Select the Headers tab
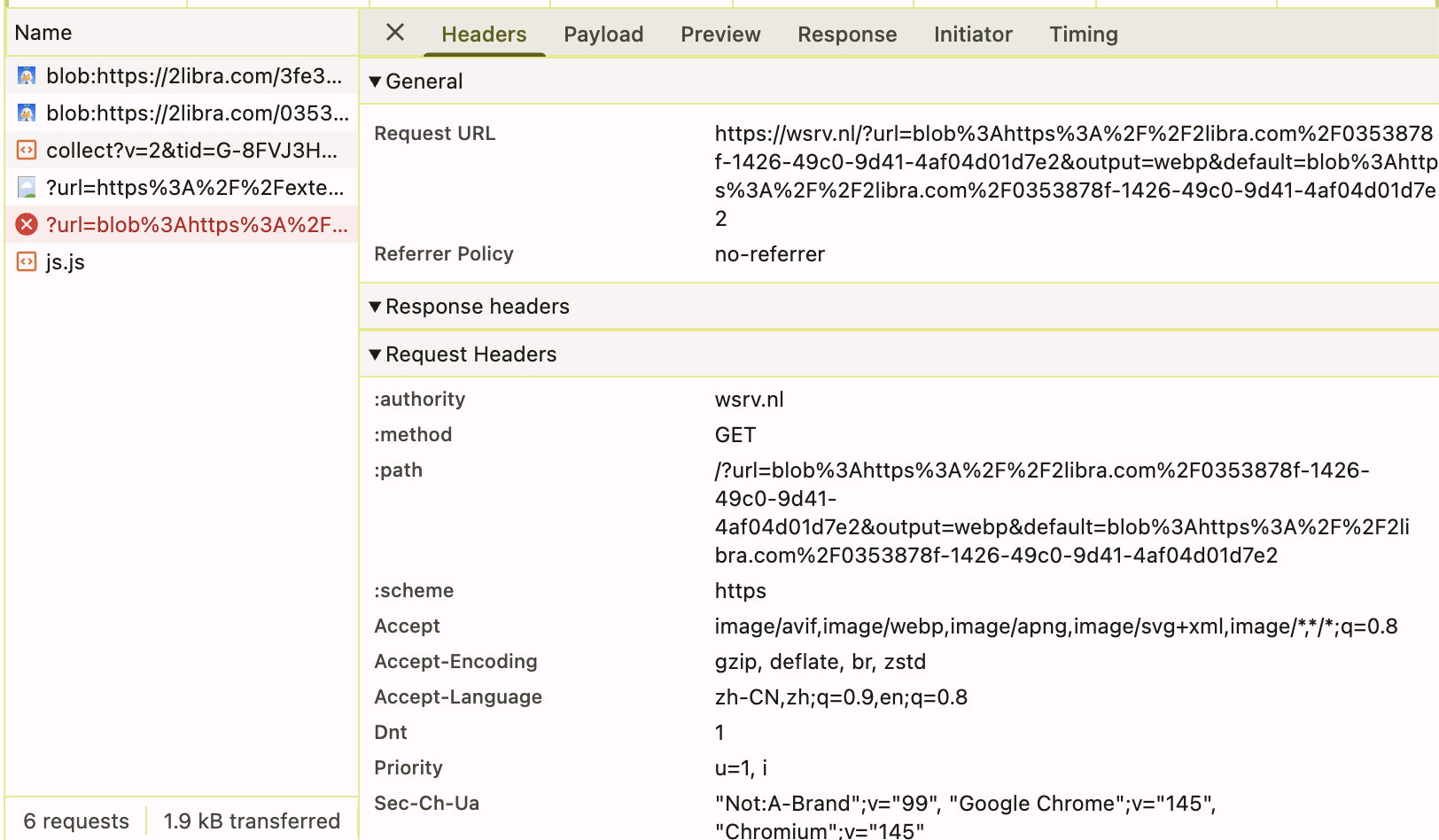The image size is (1439, 840). click(484, 35)
